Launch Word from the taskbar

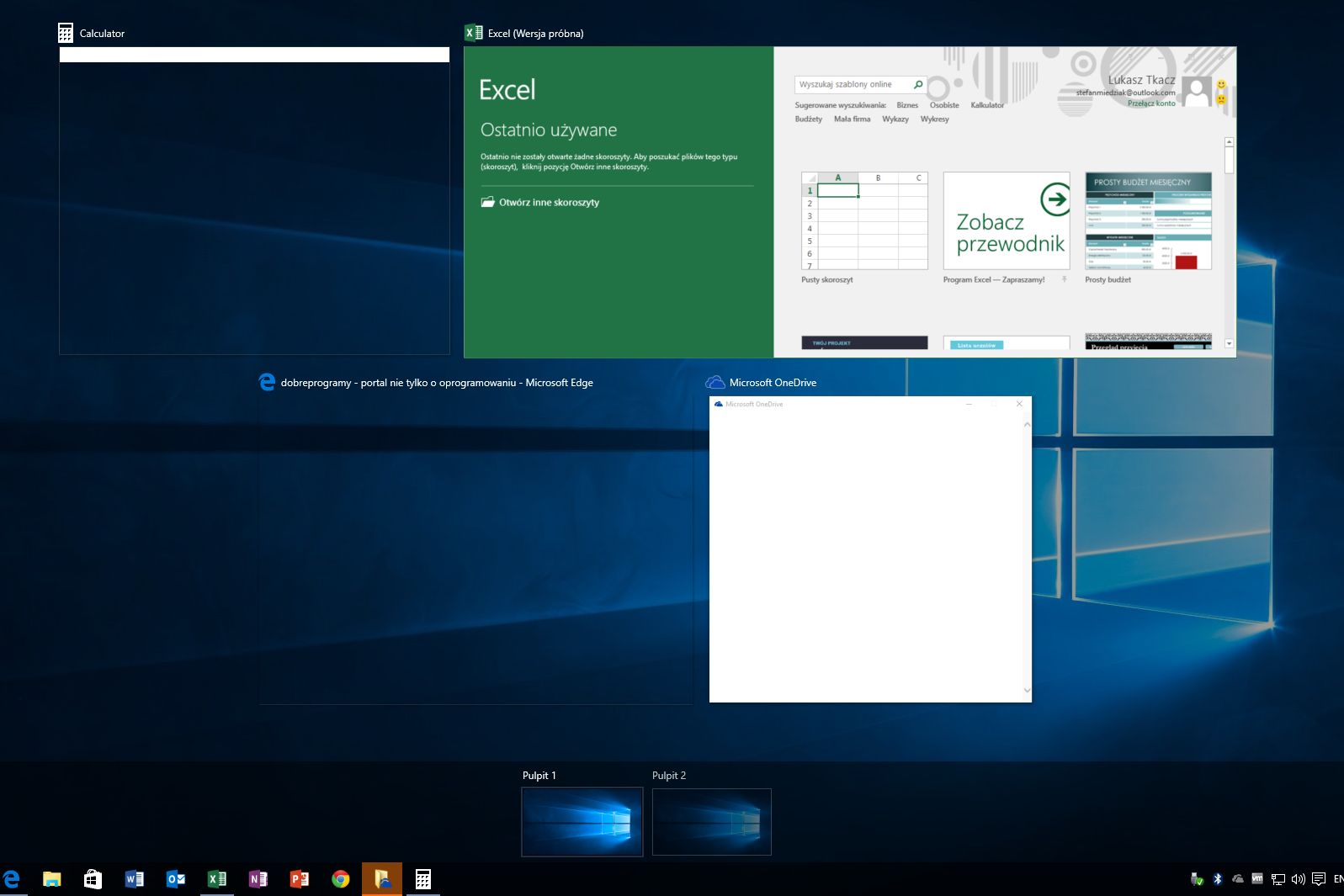[x=134, y=879]
